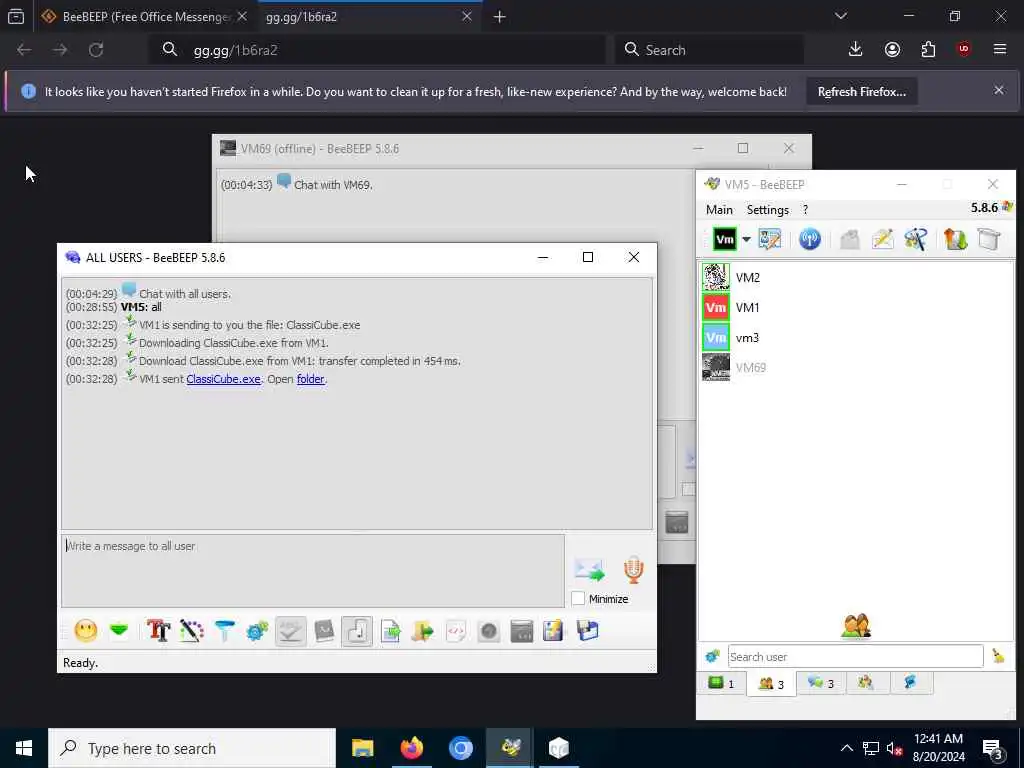Click the write message pencil note icon
Viewport: 1024px width, 768px height.
[882, 239]
